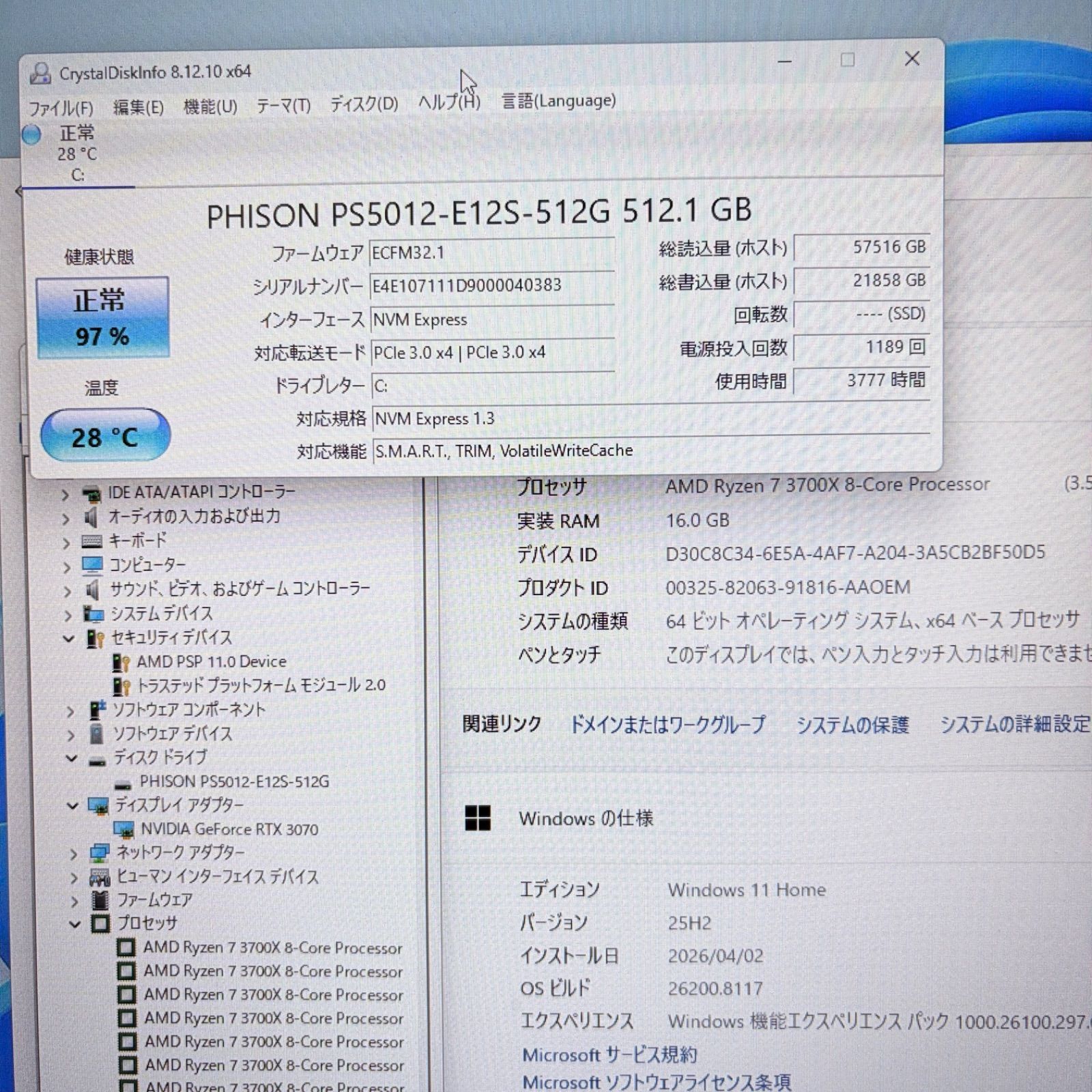
Task: Expand the システム デバイス node
Action: [x=68, y=616]
